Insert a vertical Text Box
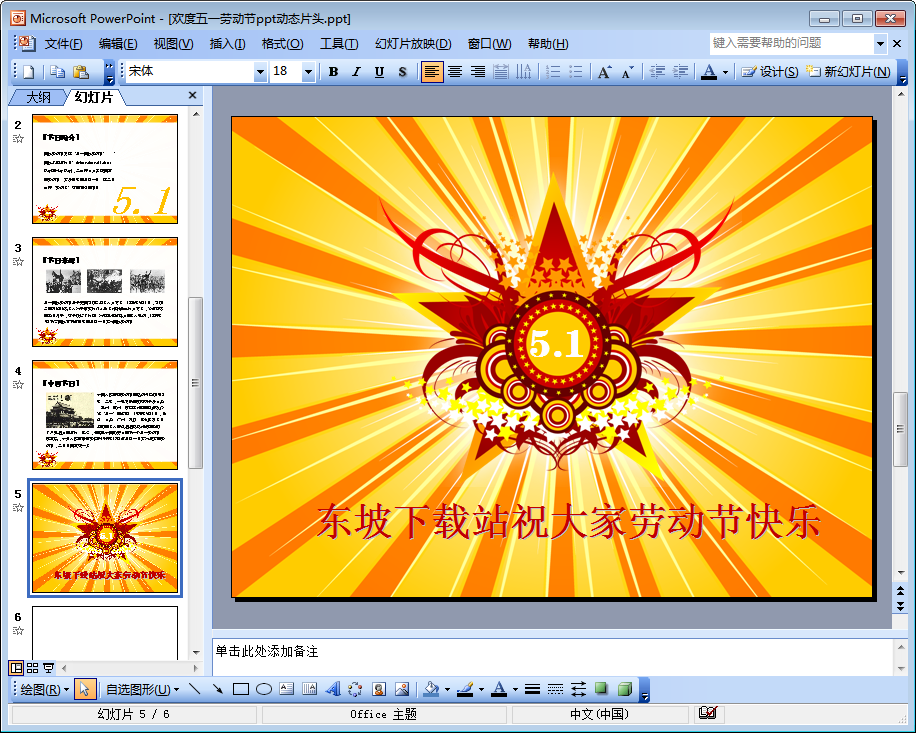916x733 pixels. tap(310, 690)
